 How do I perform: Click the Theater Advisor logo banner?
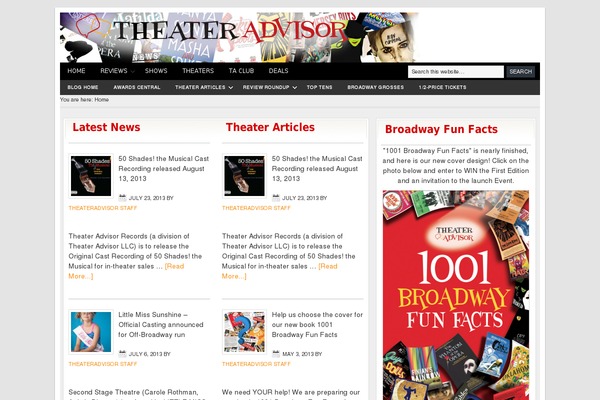click(x=240, y=37)
